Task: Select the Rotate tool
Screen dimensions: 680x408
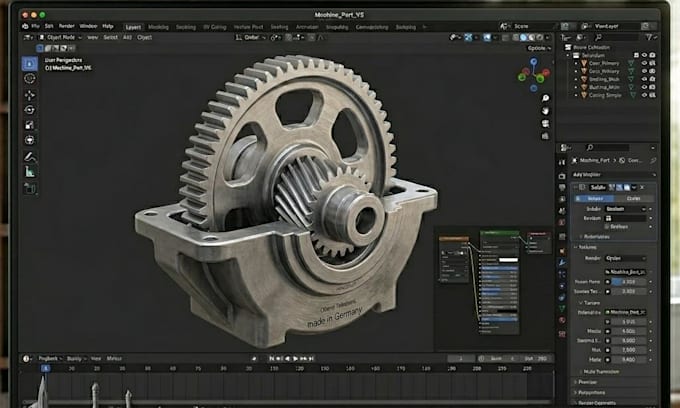Action: pos(29,110)
